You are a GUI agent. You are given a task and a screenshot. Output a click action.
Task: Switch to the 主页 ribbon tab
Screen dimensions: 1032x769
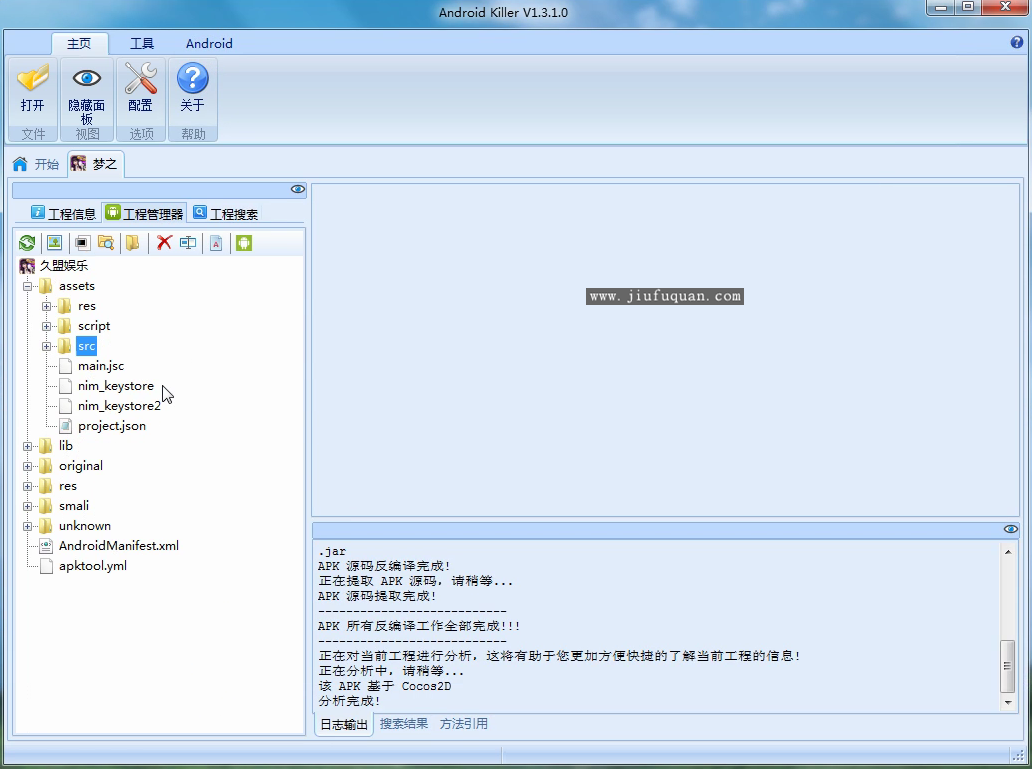[x=79, y=43]
